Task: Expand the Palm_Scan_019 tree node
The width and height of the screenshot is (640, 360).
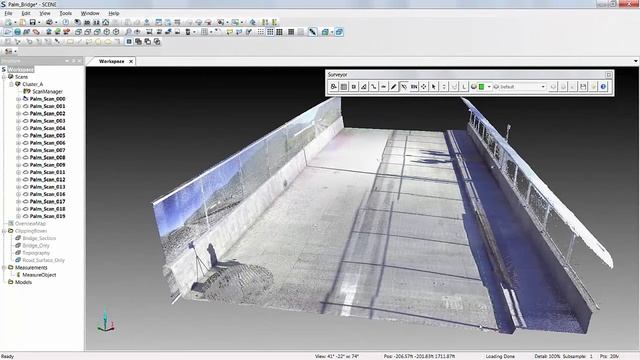Action: point(18,216)
